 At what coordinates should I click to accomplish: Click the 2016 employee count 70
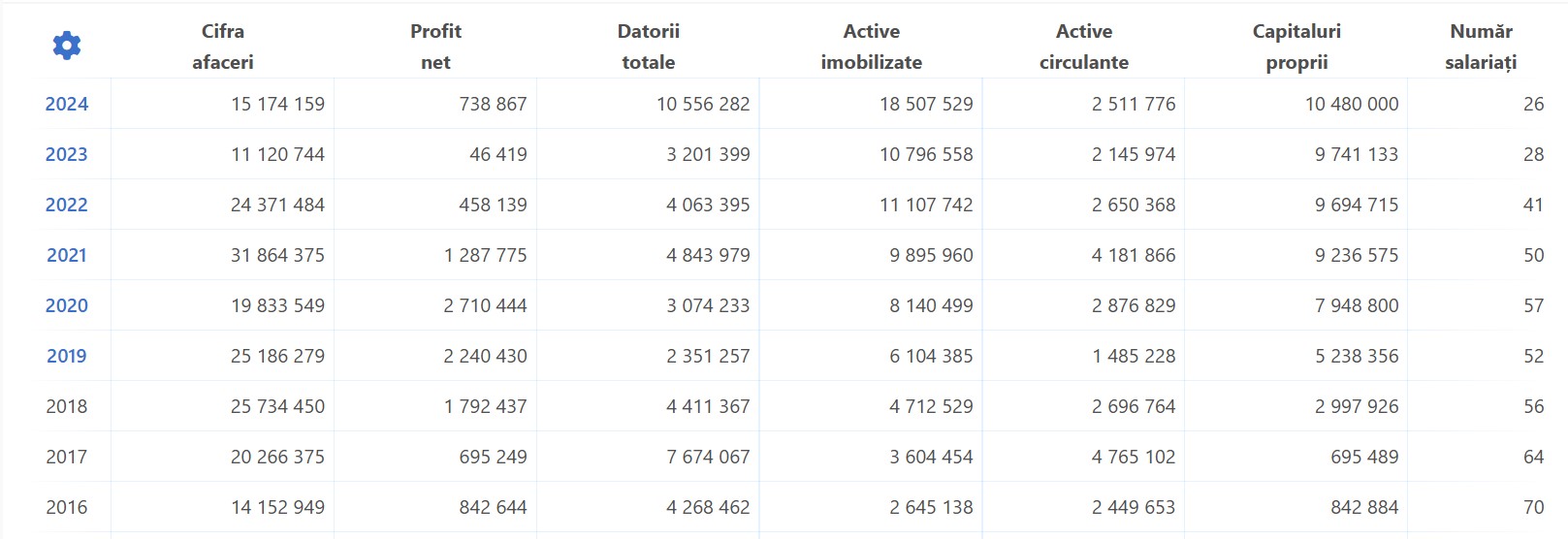(1533, 507)
